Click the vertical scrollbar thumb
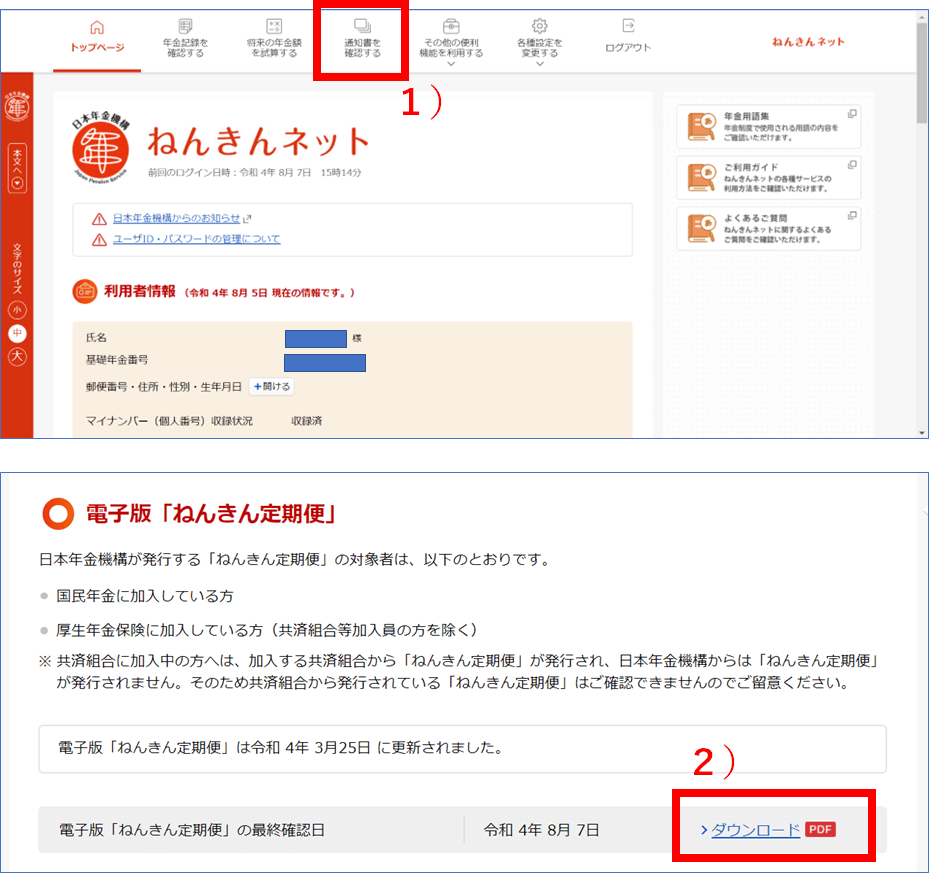Screen dimensions: 929x873 click(x=922, y=73)
